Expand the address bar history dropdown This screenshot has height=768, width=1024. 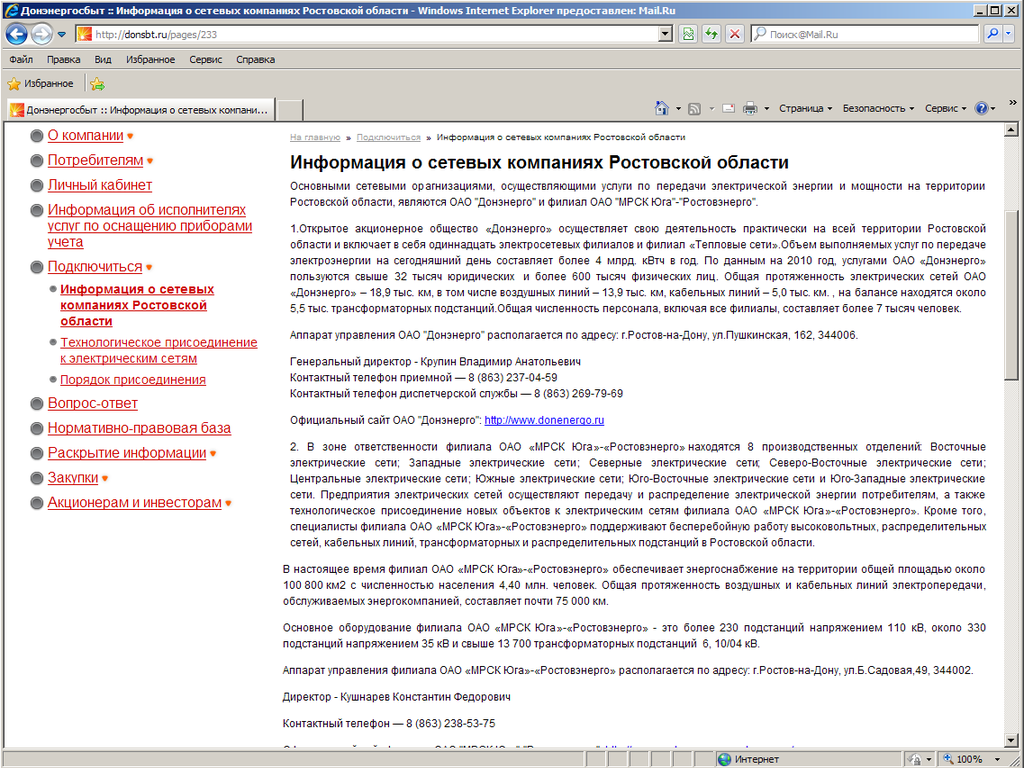[x=665, y=34]
